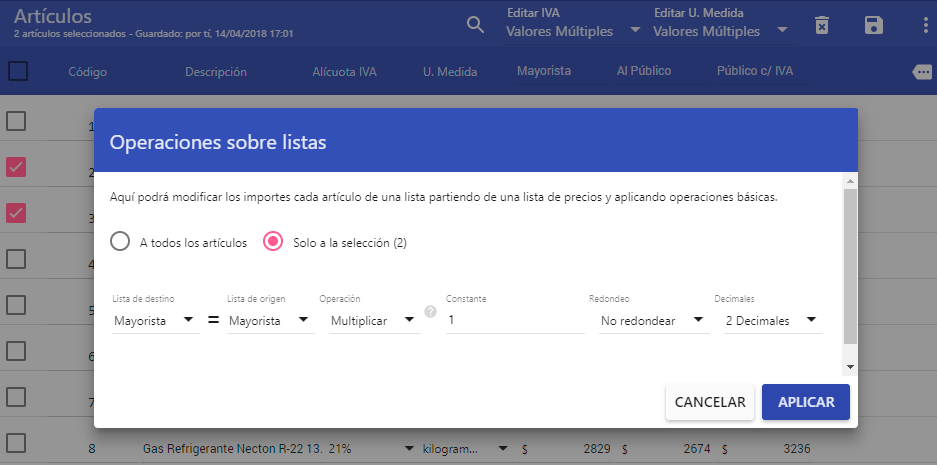Open 21% IVA dropdown in row 8
Screen dimensions: 937x465
(x=372, y=448)
